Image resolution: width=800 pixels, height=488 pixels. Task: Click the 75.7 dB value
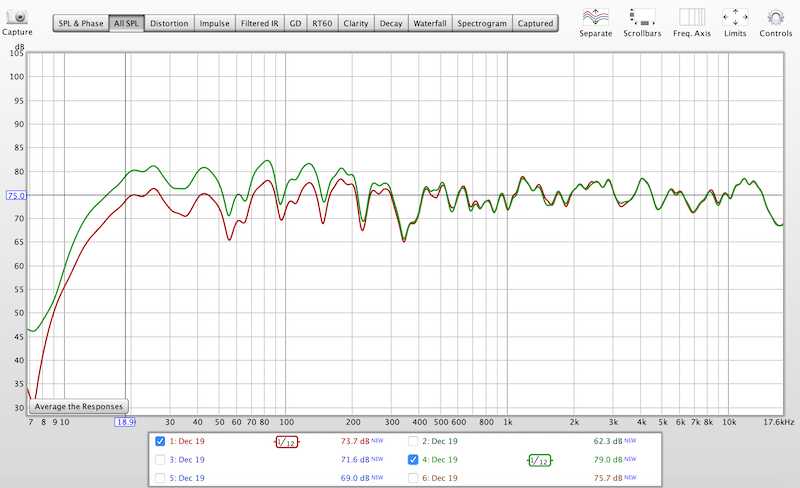(x=608, y=478)
